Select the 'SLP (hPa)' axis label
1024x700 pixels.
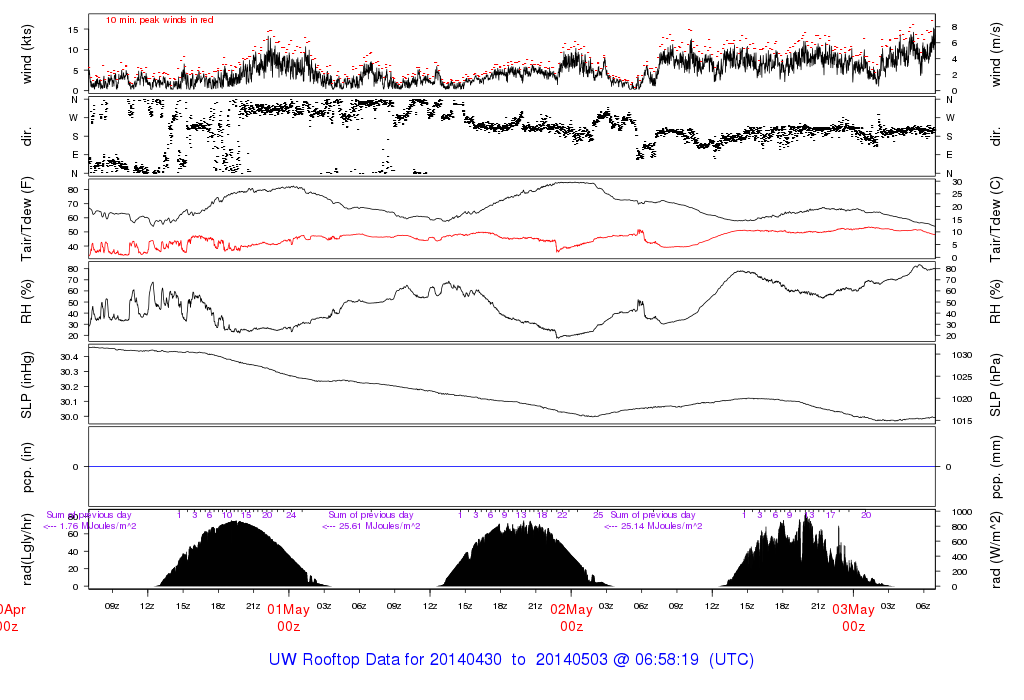pos(995,385)
